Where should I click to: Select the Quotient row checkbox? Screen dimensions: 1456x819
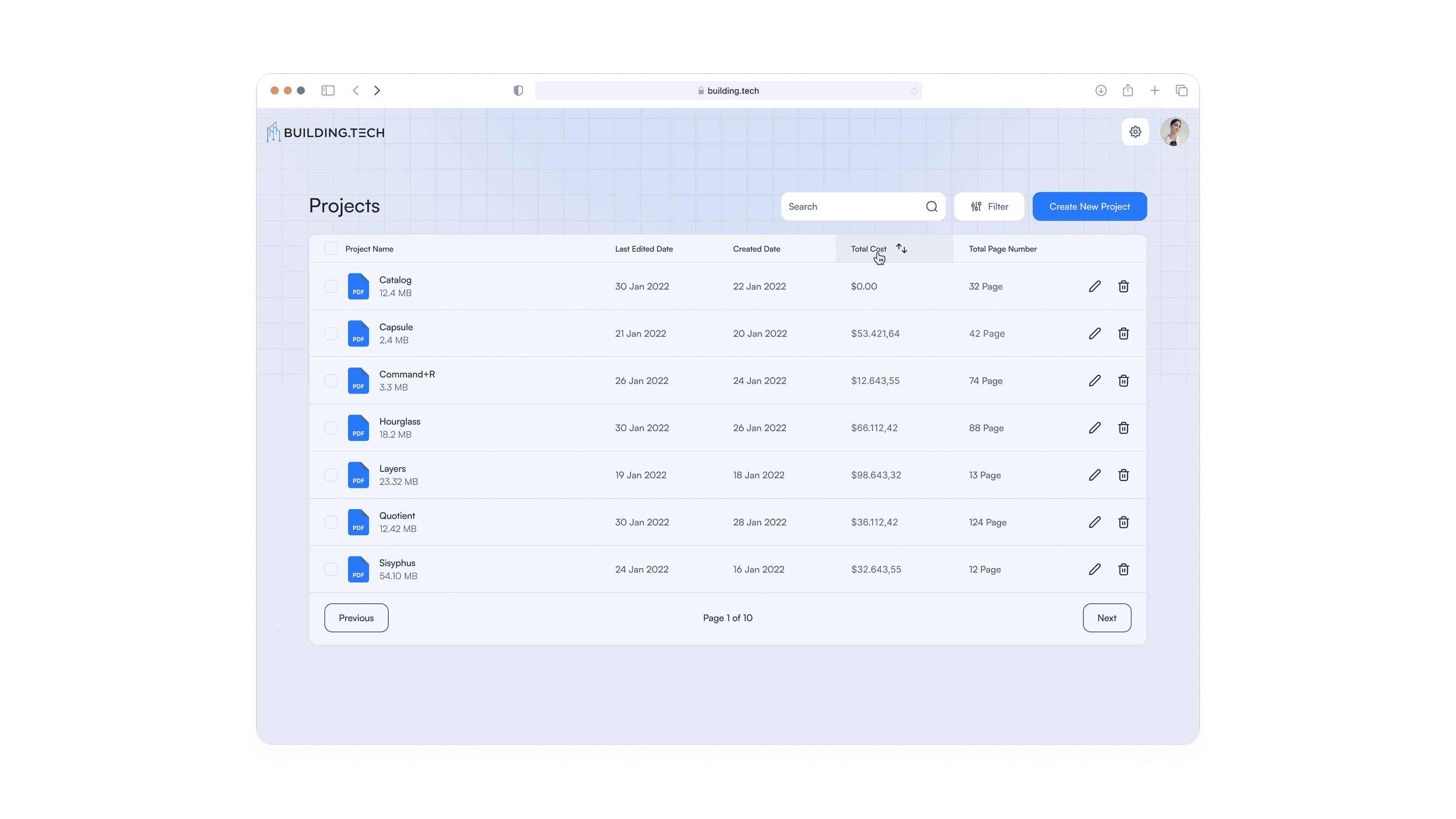(x=331, y=522)
